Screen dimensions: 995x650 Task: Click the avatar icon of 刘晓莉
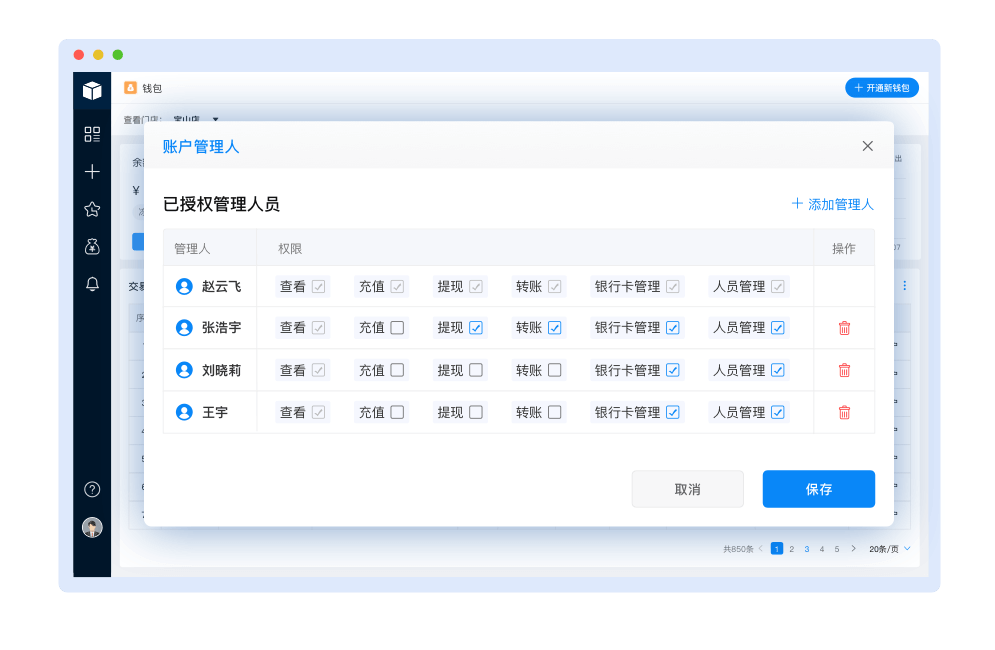pyautogui.click(x=184, y=370)
